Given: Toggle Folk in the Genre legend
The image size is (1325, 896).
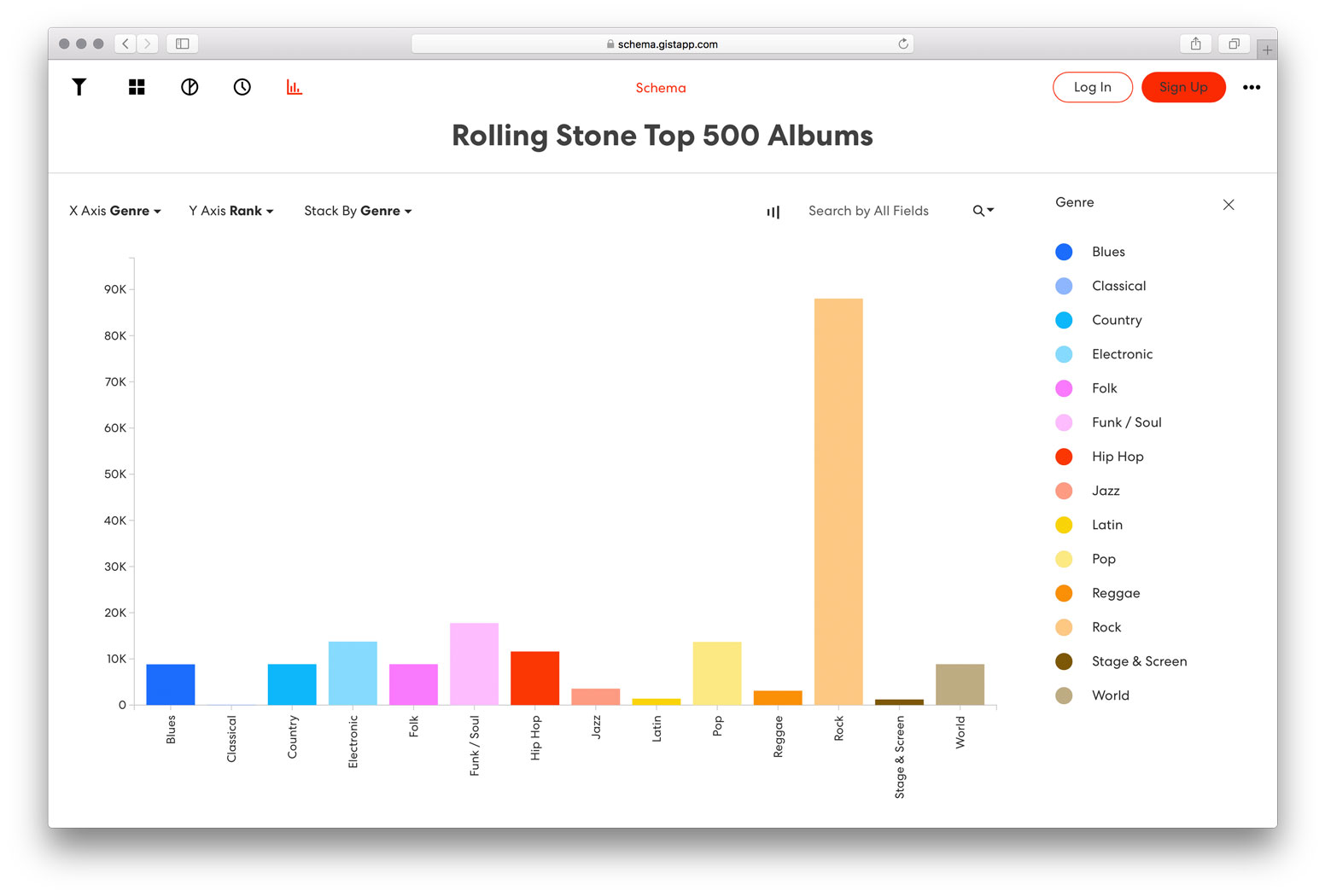Looking at the screenshot, I should point(1086,388).
